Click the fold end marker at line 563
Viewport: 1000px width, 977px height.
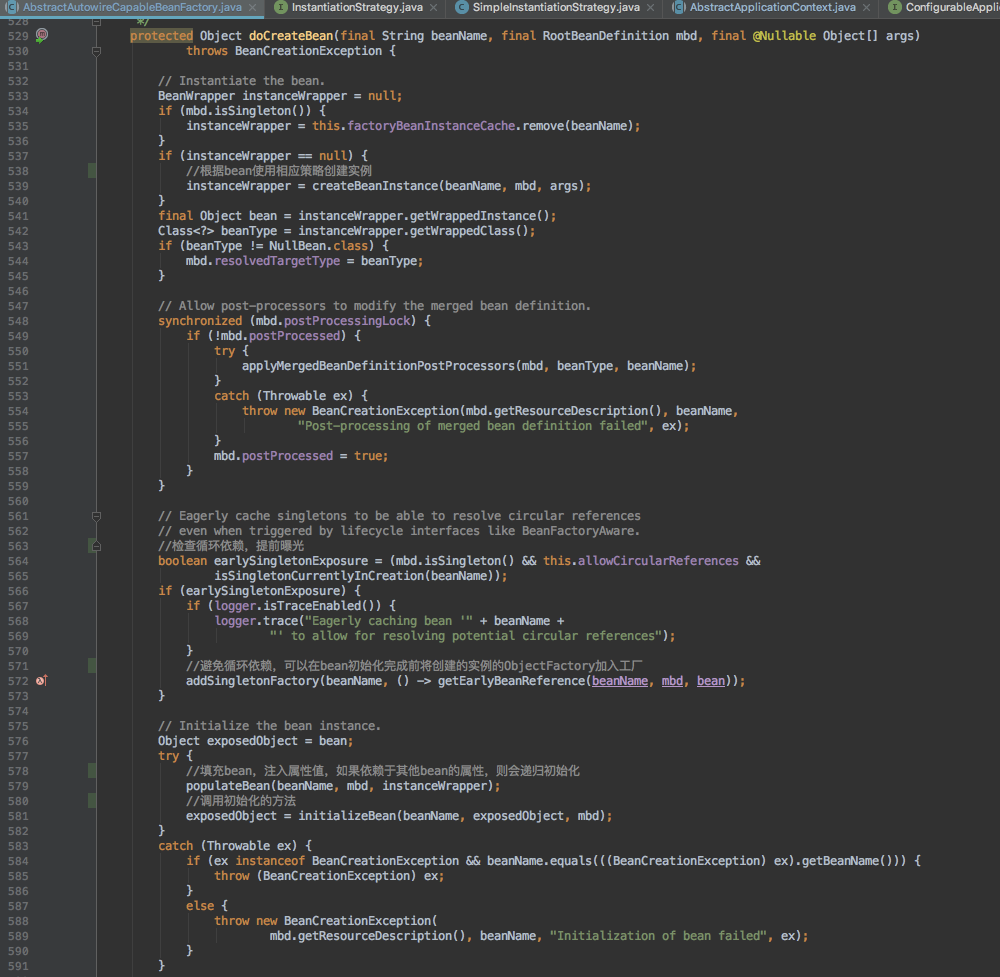(x=96, y=546)
